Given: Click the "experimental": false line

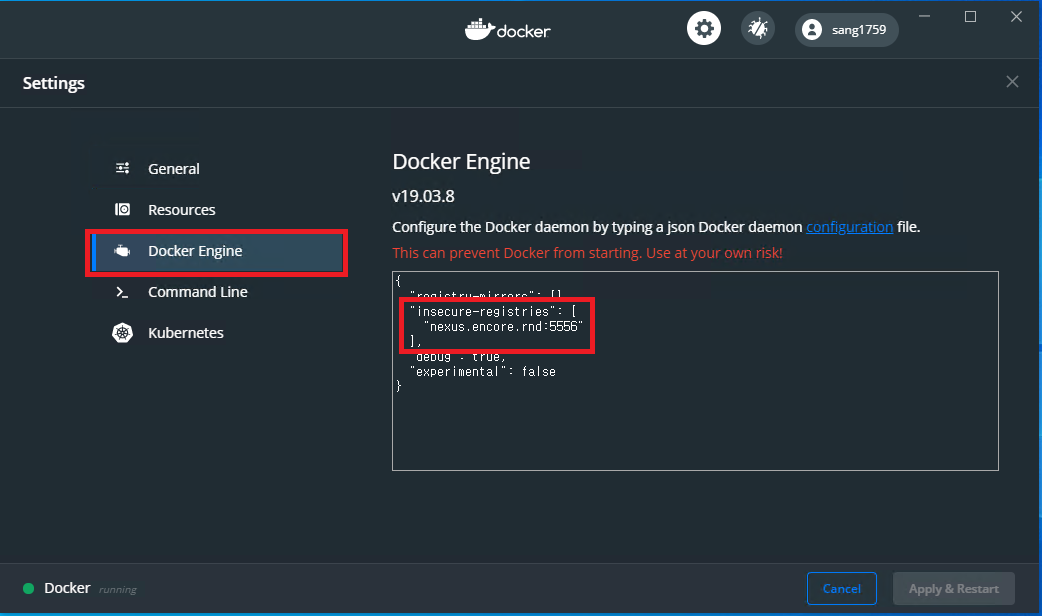Looking at the screenshot, I should coord(482,371).
